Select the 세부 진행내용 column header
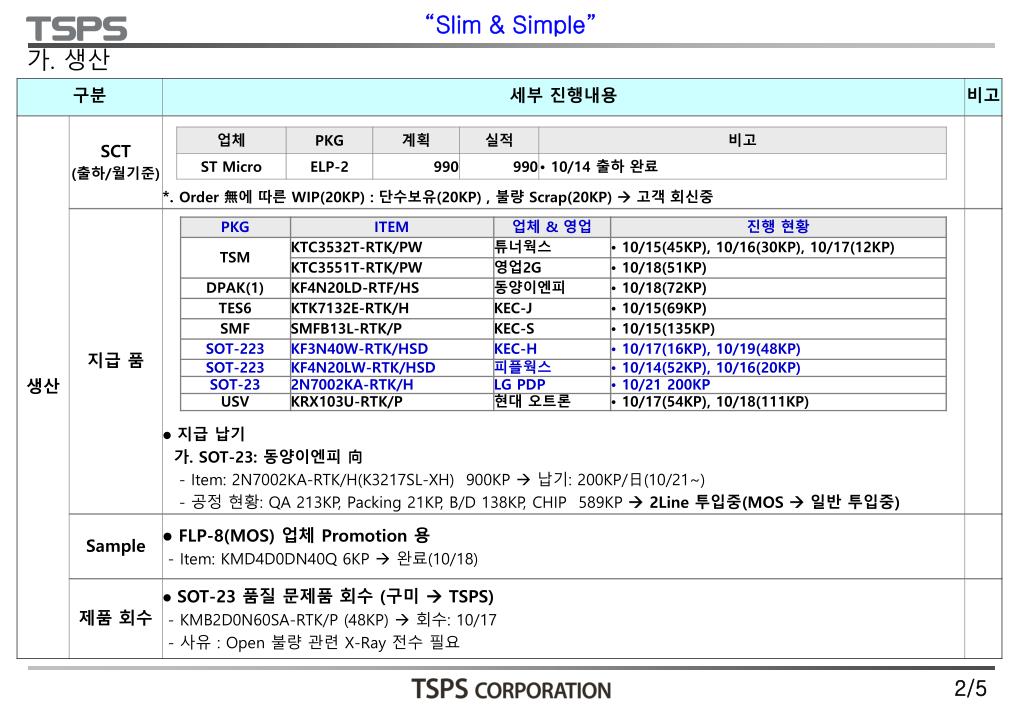This screenshot has width=1023, height=708. 563,97
